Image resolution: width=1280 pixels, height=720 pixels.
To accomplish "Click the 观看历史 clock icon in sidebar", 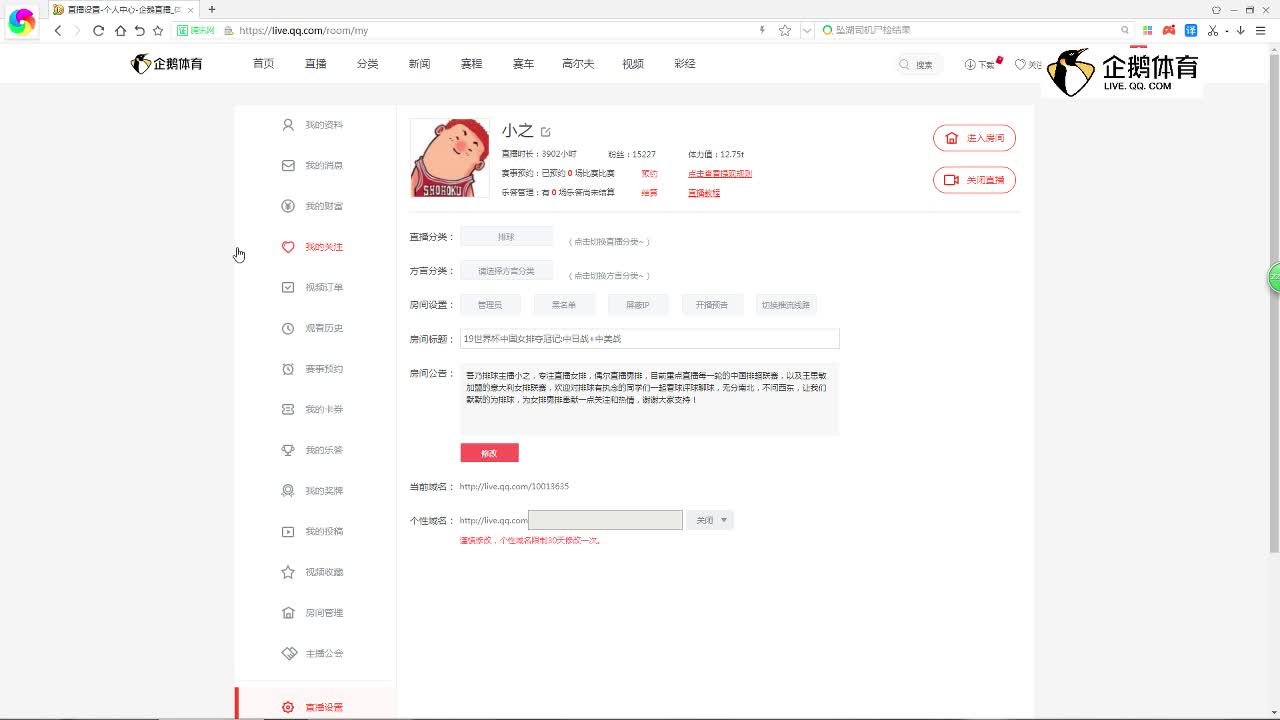I will point(288,328).
